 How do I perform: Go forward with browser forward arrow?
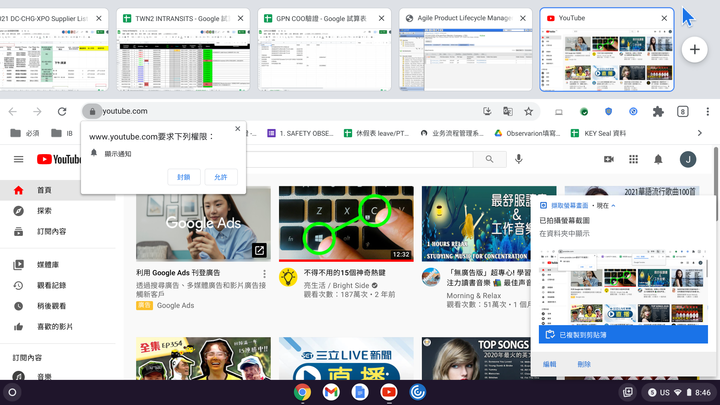pos(37,111)
